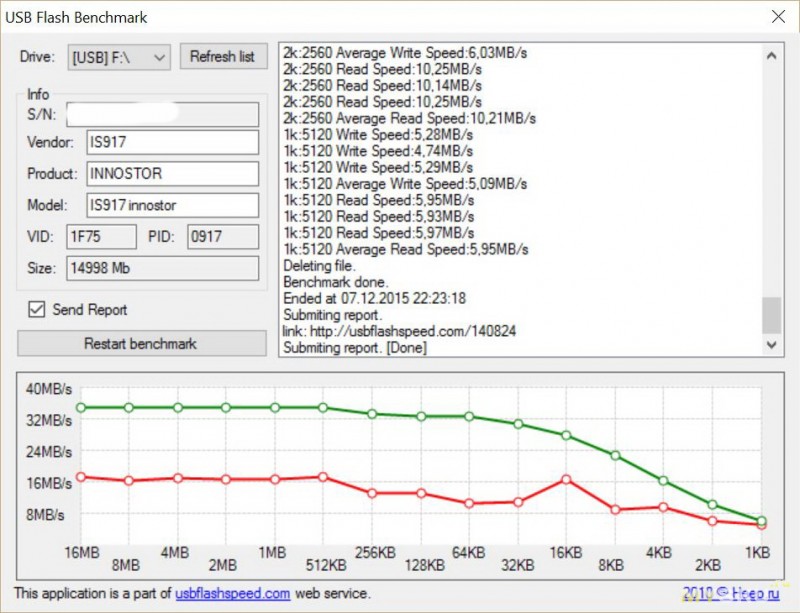Click the Size field showing 14998 Mb

click(x=163, y=268)
